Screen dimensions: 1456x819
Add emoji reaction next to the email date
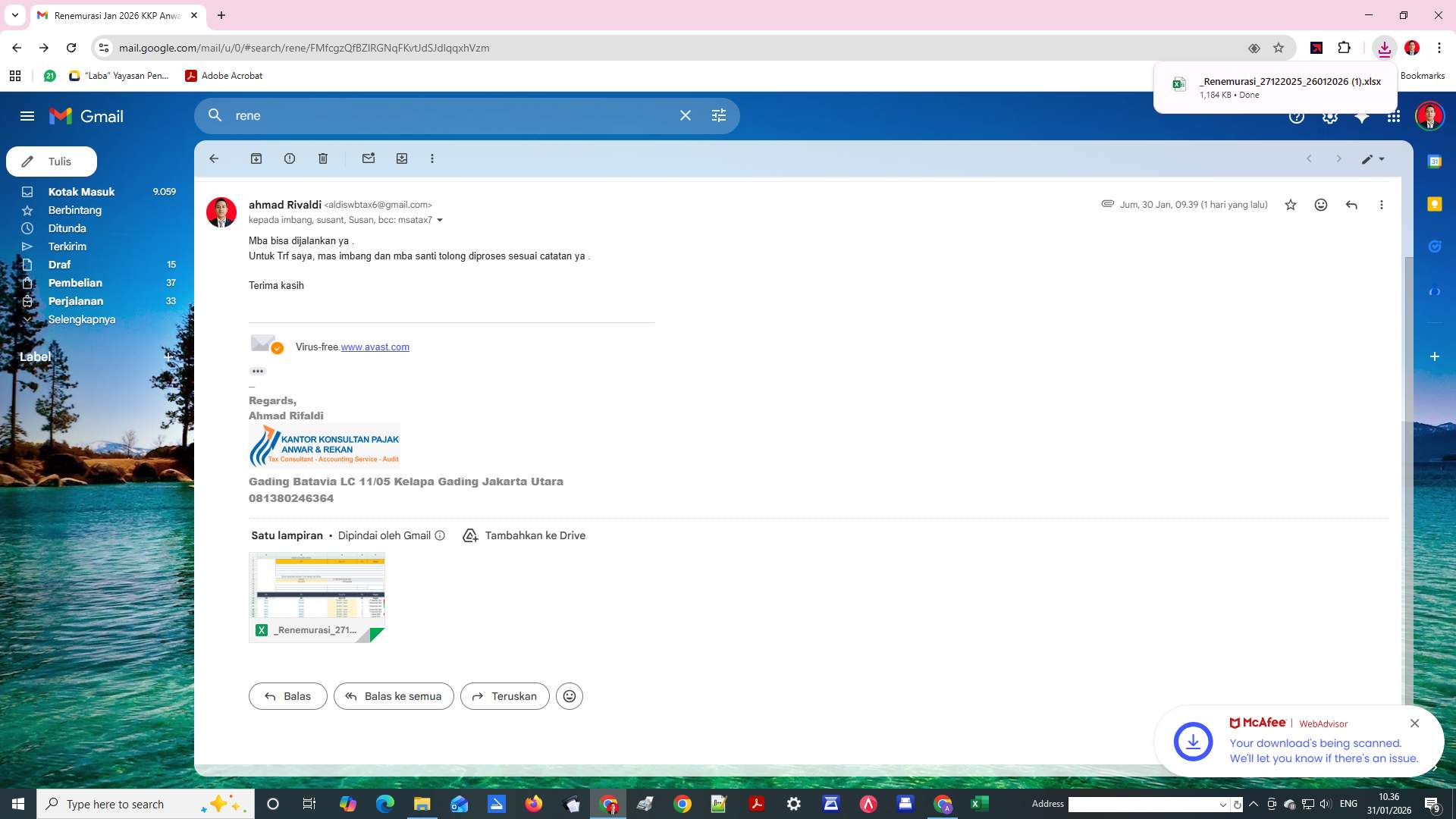pos(1320,205)
